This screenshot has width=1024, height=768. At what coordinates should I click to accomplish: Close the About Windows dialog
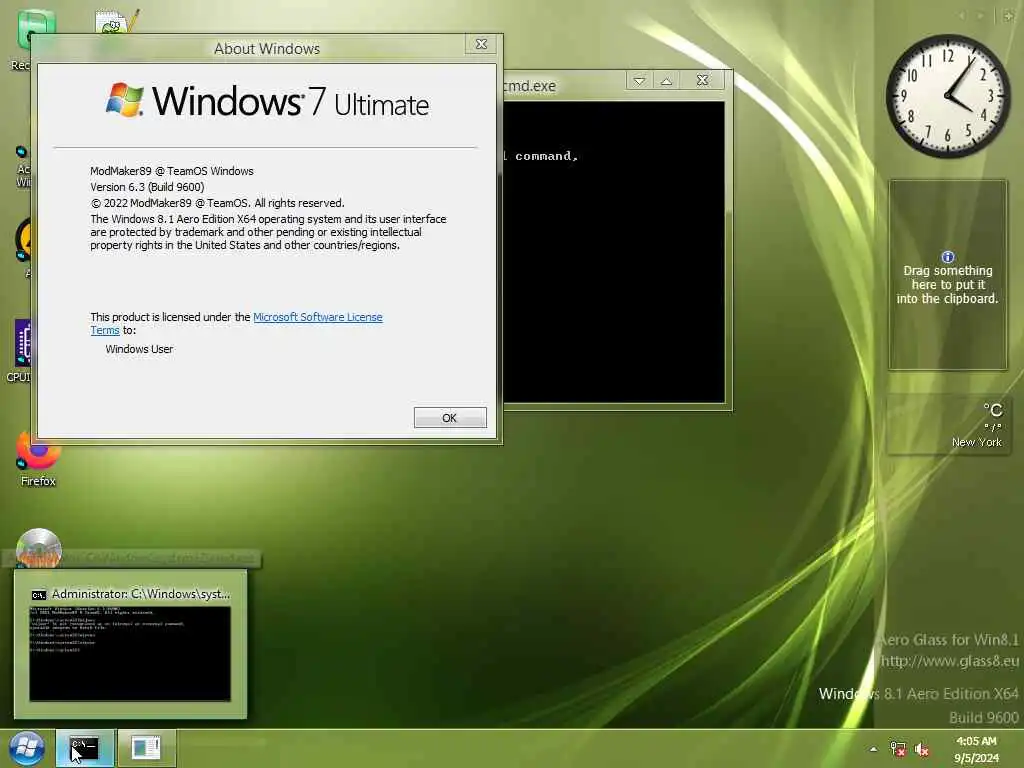click(481, 44)
